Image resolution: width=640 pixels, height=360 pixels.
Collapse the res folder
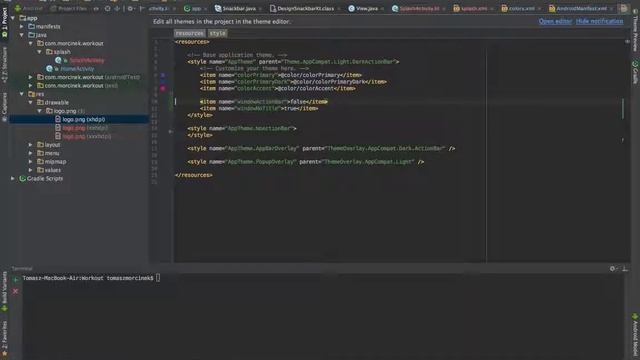point(22,94)
